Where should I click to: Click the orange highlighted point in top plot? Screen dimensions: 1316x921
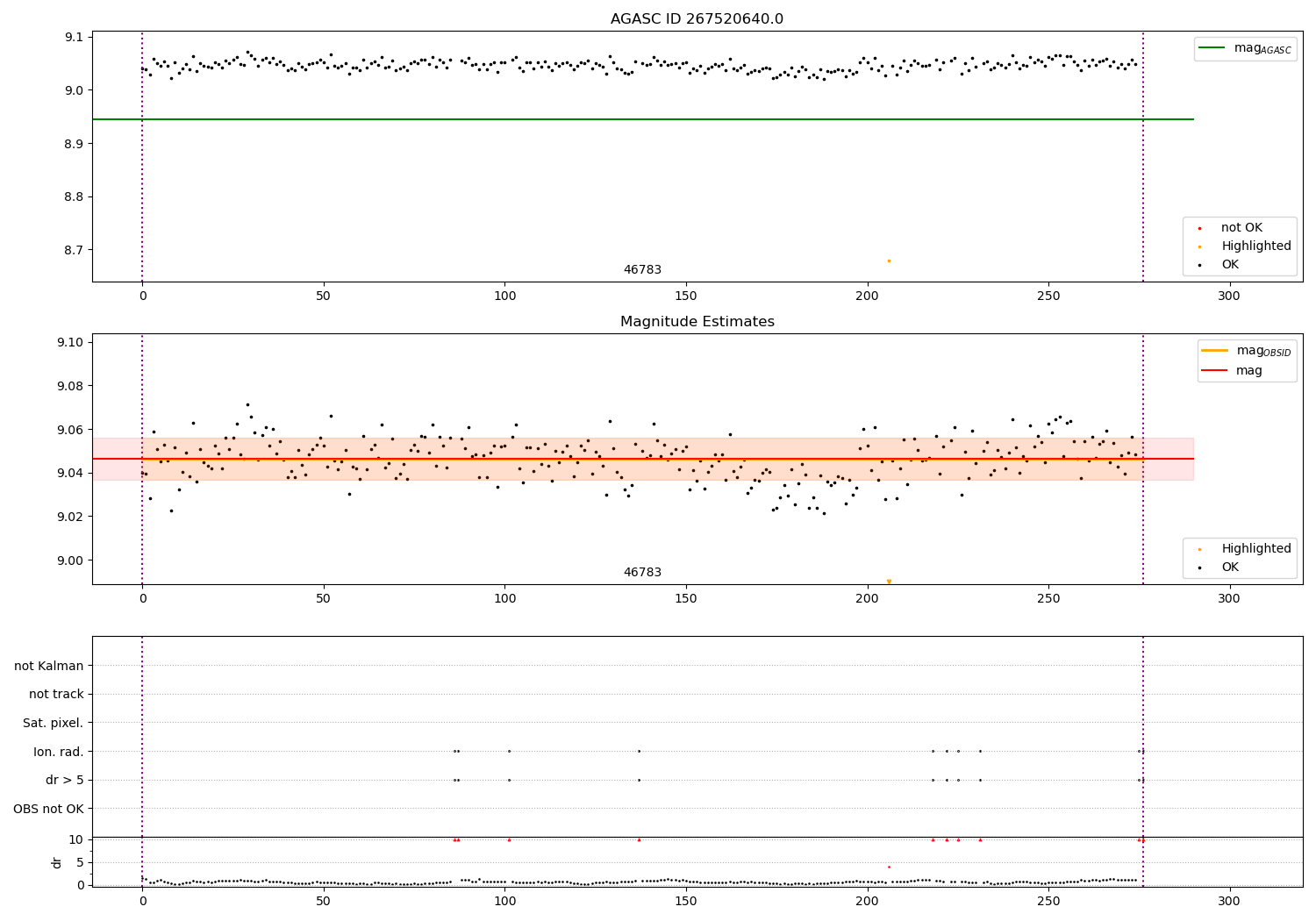889,261
